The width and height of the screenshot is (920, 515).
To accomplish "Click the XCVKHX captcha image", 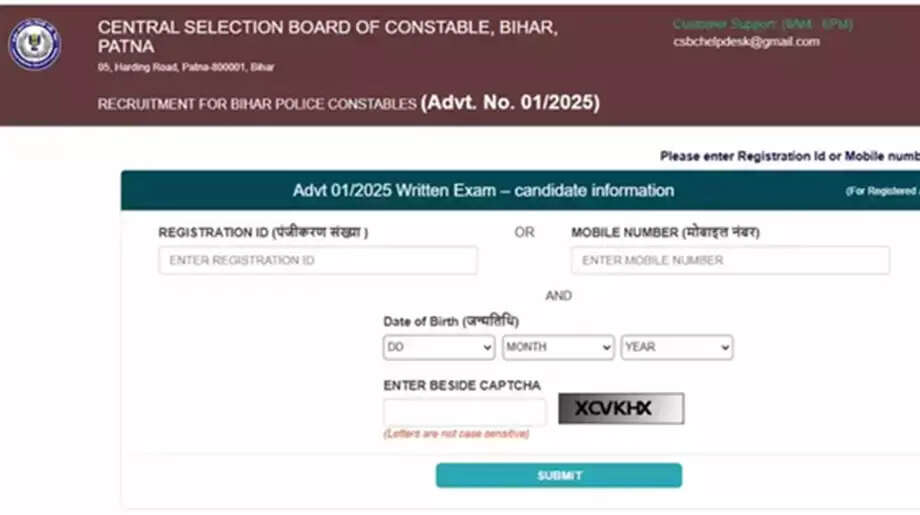I will 621,408.
